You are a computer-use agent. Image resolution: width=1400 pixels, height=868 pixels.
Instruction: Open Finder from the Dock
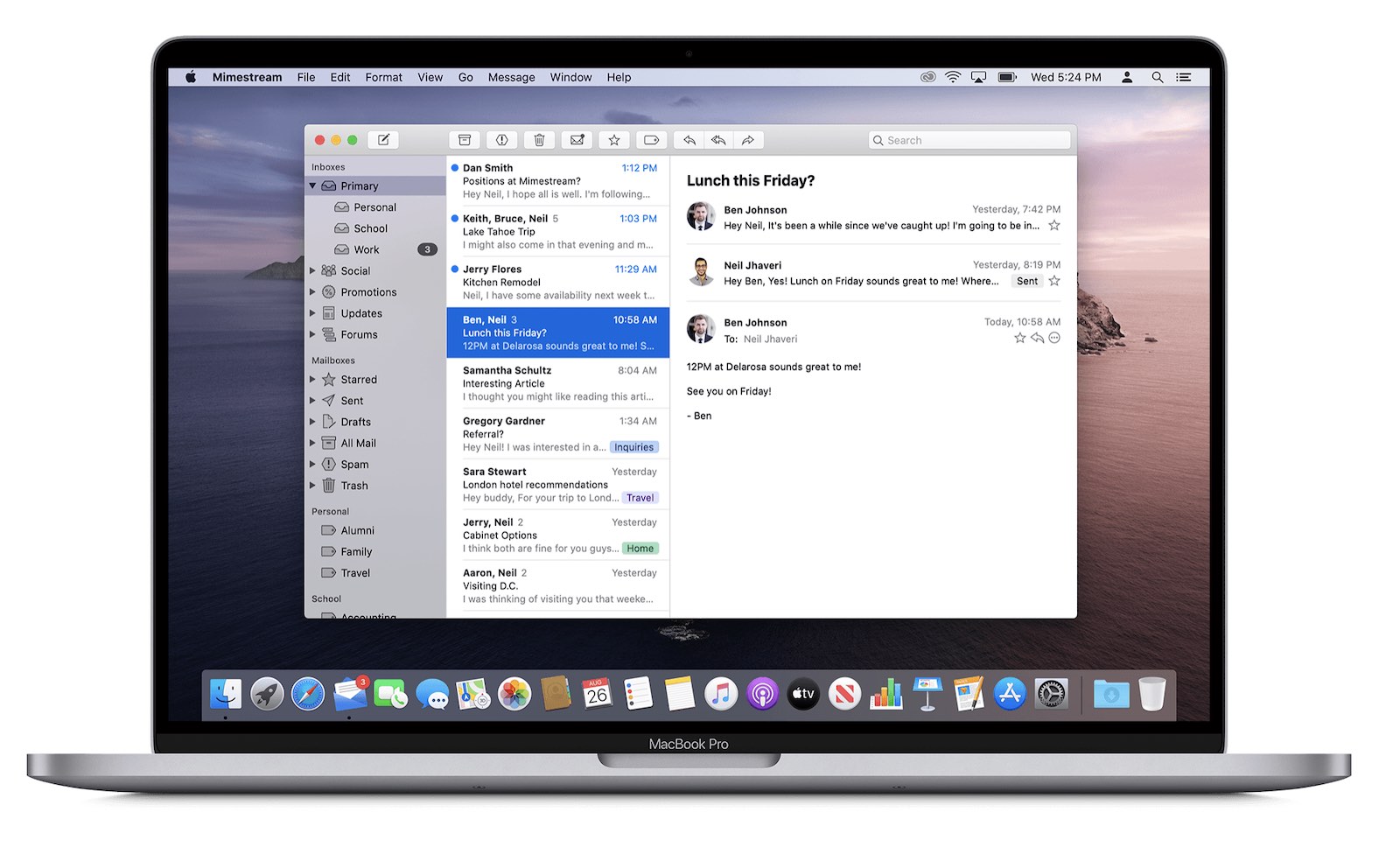tap(226, 695)
